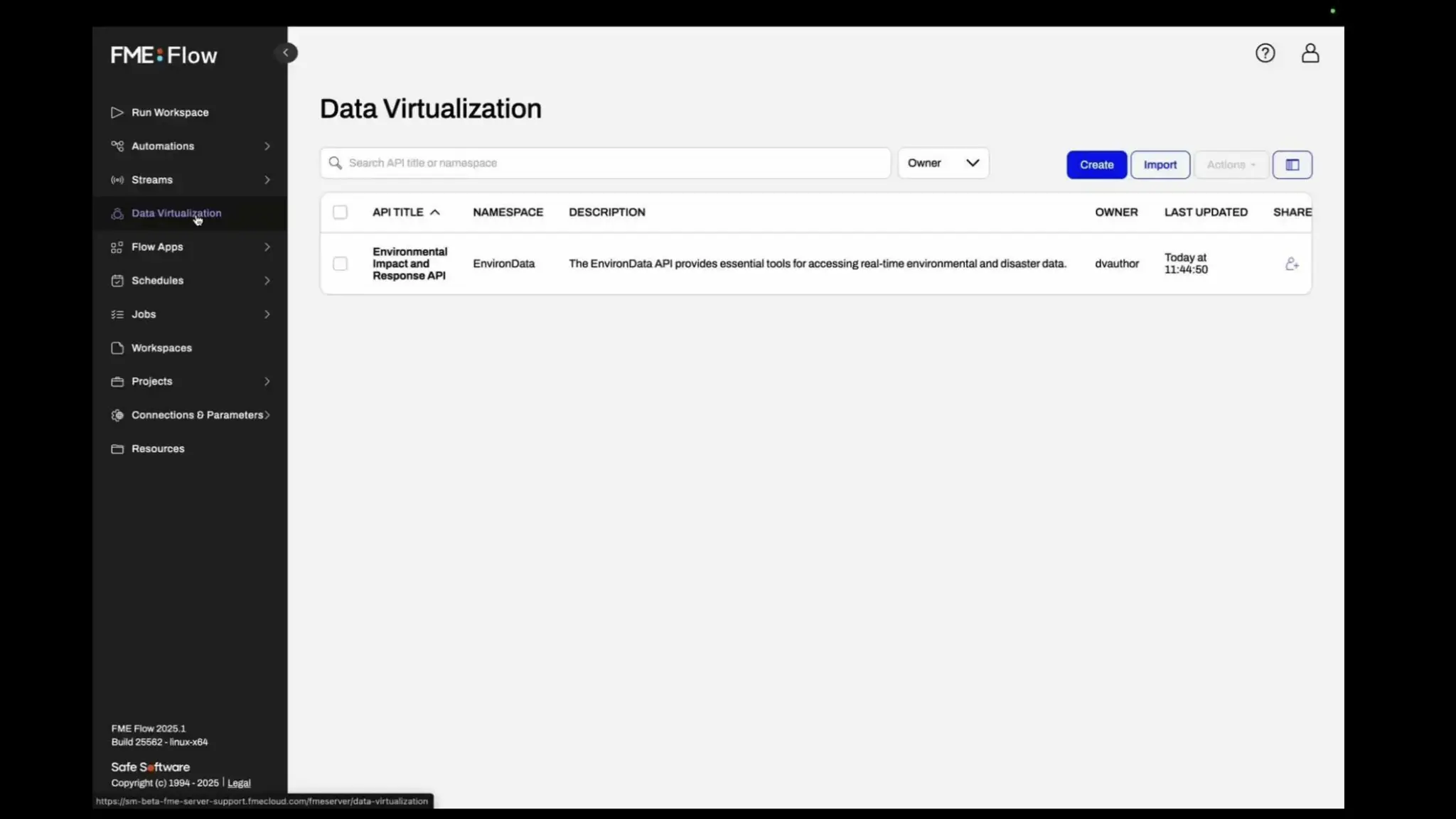The height and width of the screenshot is (819, 1456).
Task: Expand the Automations submenu chevron
Action: pyautogui.click(x=267, y=146)
